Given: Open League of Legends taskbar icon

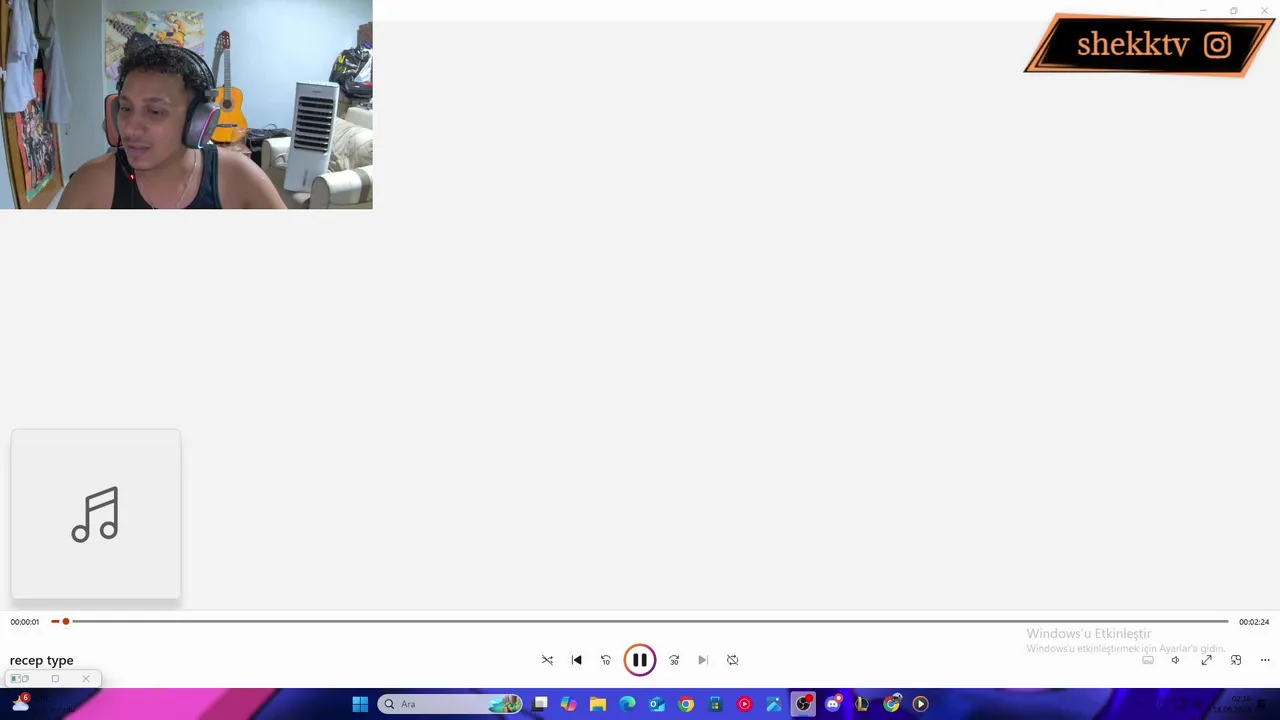Looking at the screenshot, I should 862,704.
